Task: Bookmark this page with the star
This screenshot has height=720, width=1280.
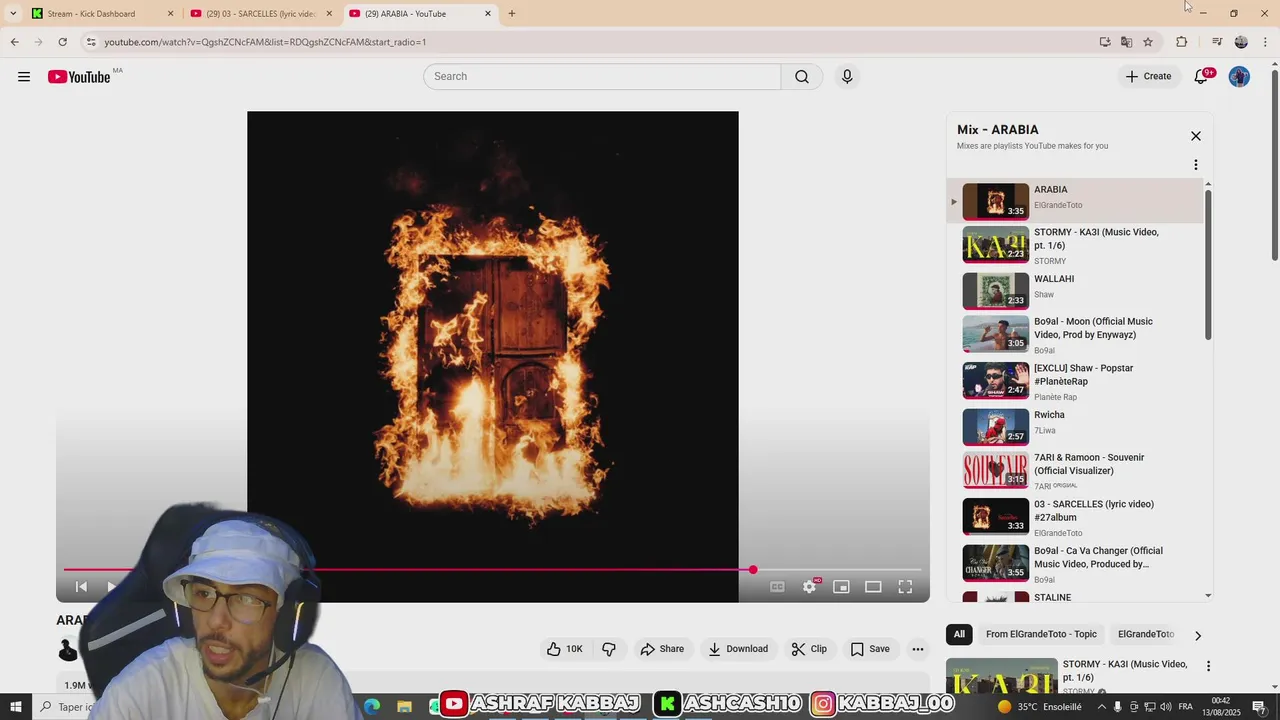Action: coord(1148,42)
